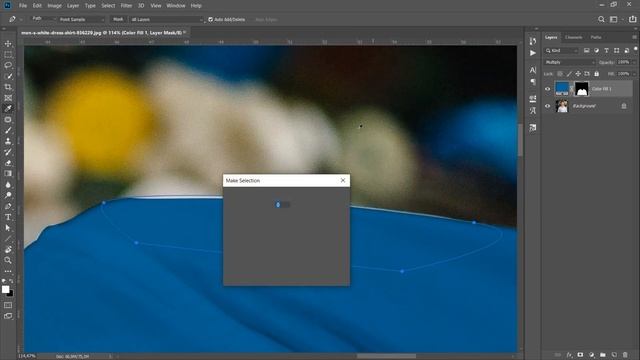The height and width of the screenshot is (360, 640).
Task: Delete layer with trash icon
Action: click(x=625, y=355)
